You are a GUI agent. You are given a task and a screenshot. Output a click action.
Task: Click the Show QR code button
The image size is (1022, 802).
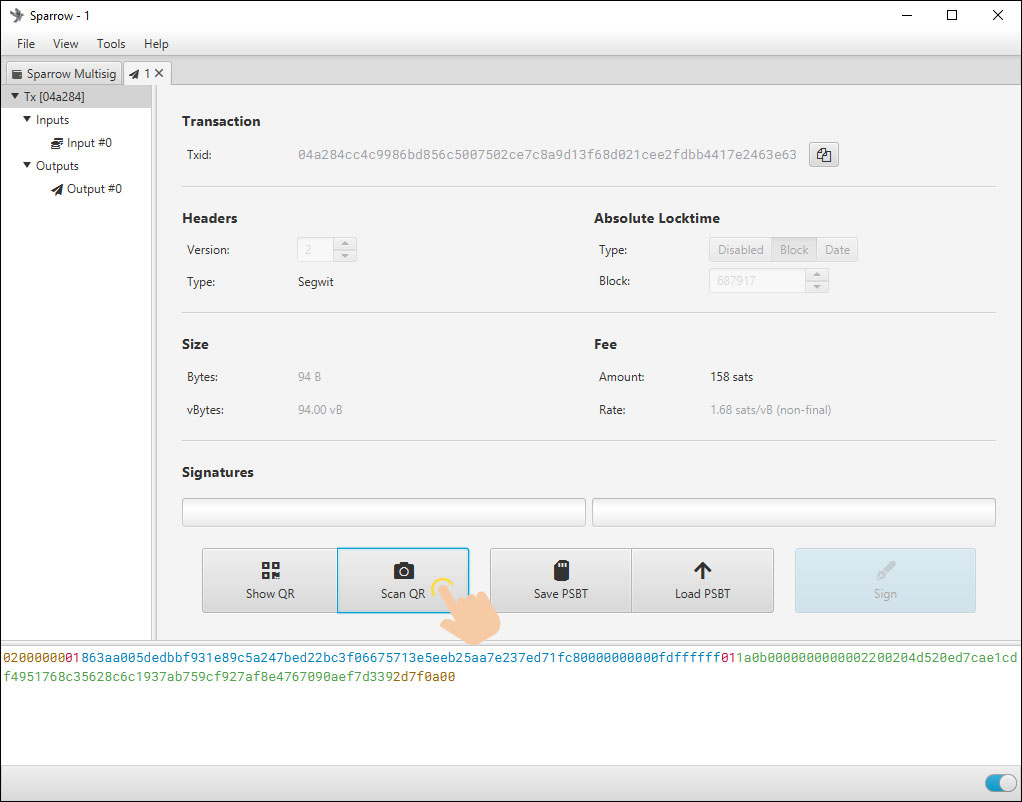click(270, 580)
